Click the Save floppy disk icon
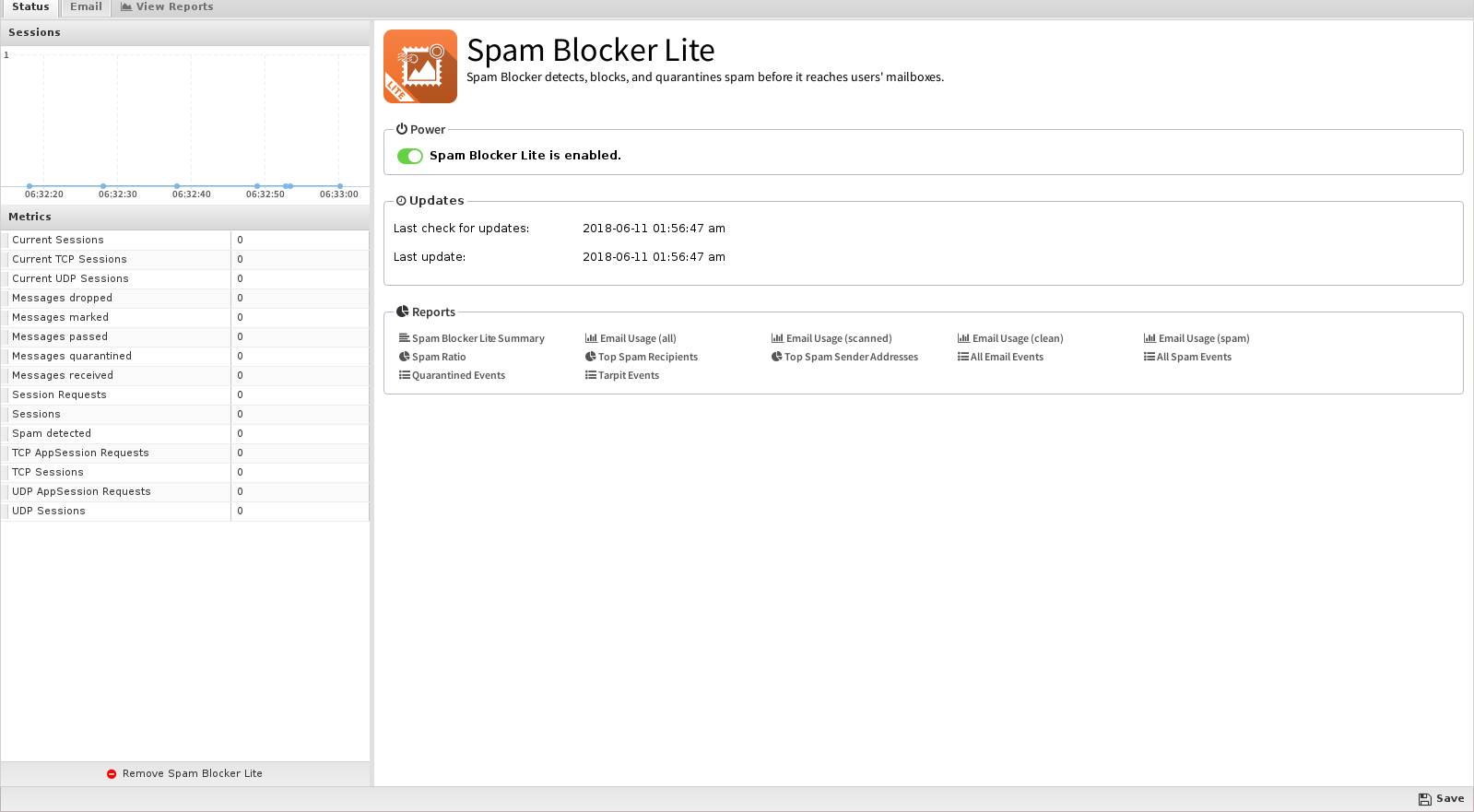Screen dimensions: 1474x812 tap(1425, 799)
